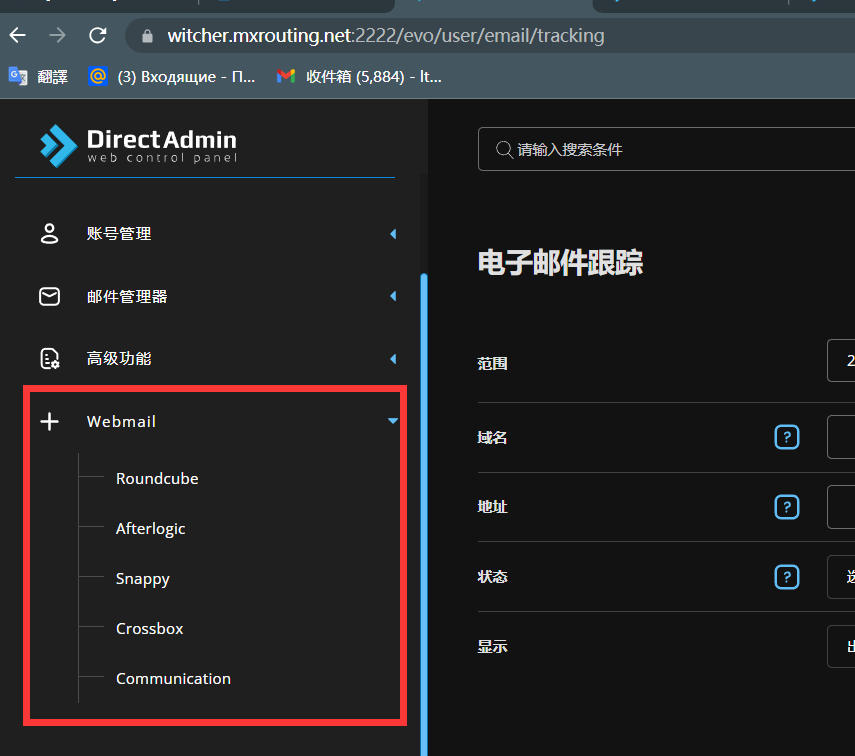Click the account management person icon
This screenshot has height=756, width=855.
click(x=49, y=233)
